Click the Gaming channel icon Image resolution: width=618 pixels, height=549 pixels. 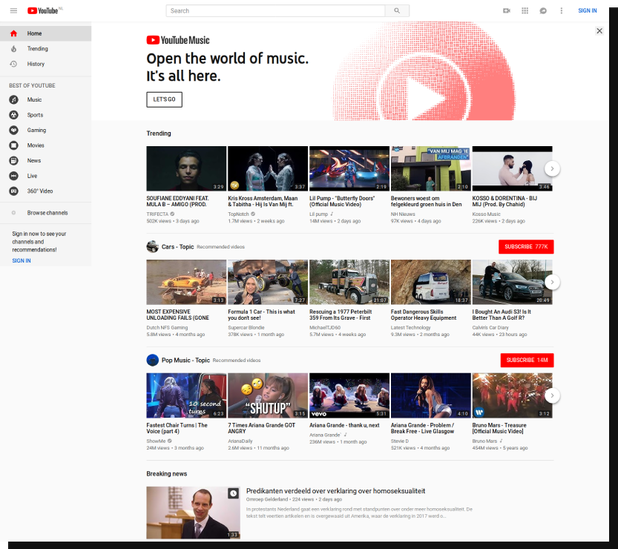(13, 130)
